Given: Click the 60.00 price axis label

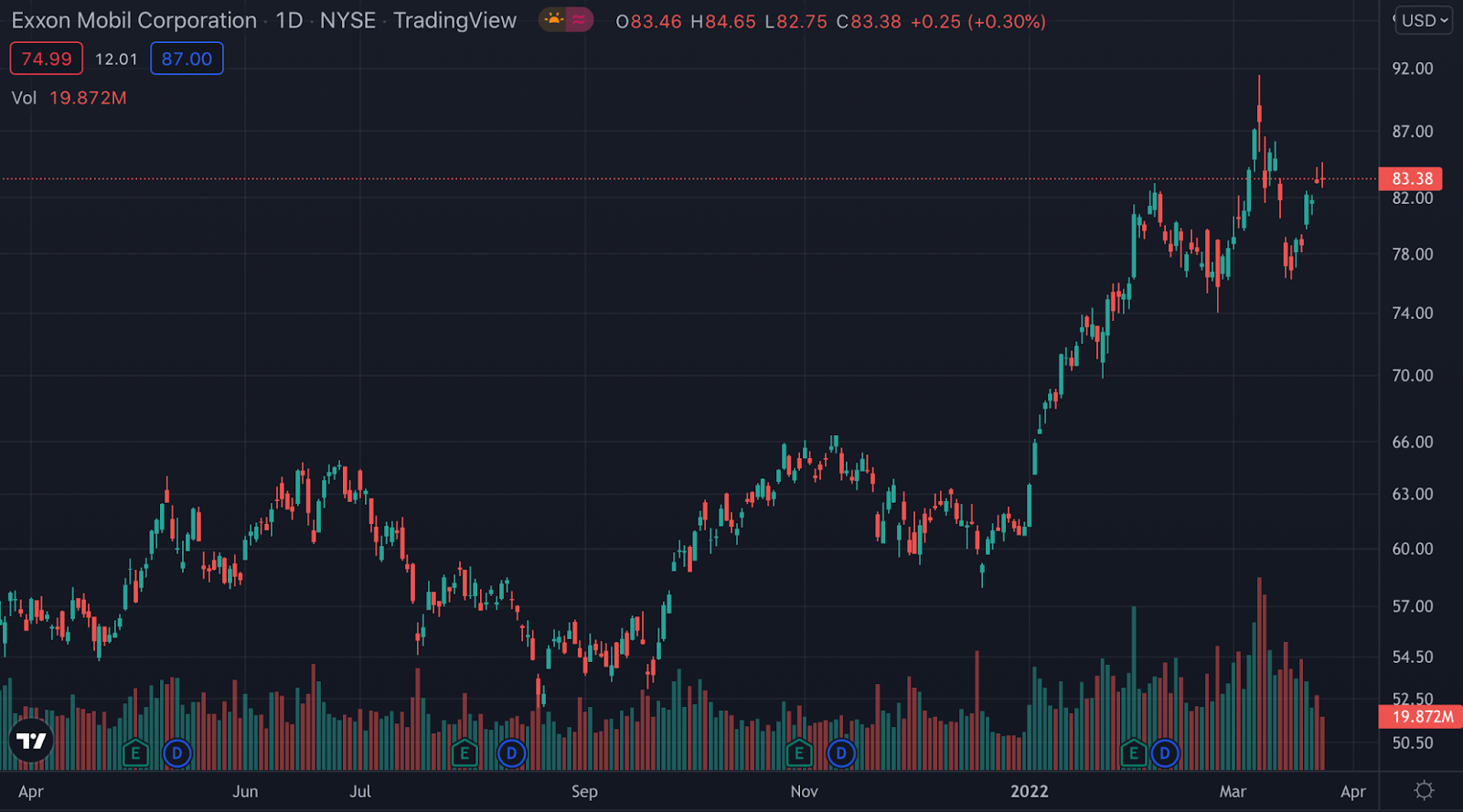Looking at the screenshot, I should (x=1413, y=550).
